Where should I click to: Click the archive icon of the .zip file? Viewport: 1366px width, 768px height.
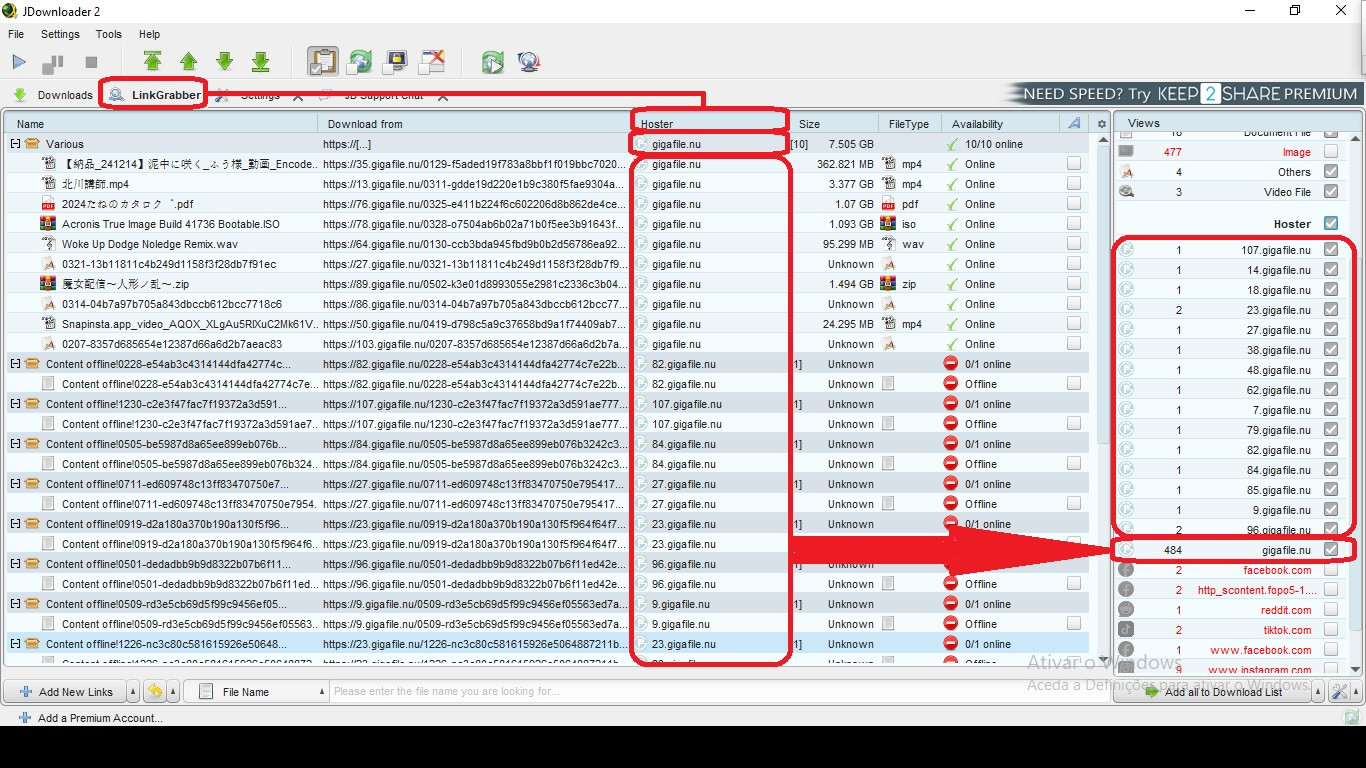[x=48, y=284]
